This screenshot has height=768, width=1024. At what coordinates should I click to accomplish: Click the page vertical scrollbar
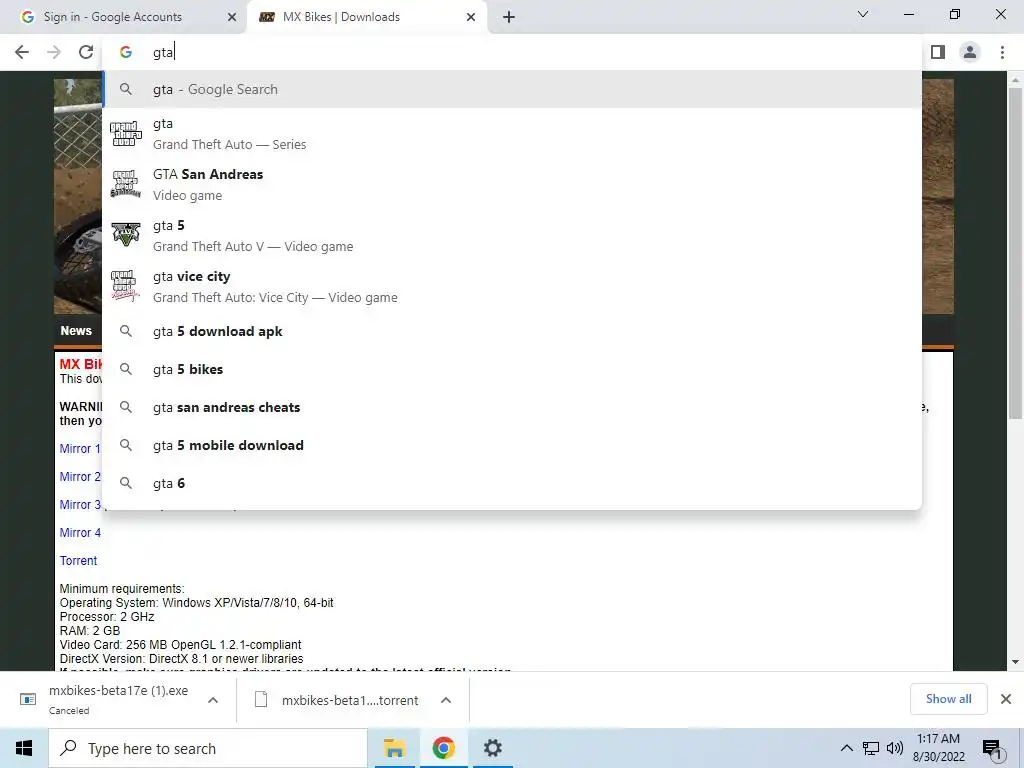[x=1015, y=253]
